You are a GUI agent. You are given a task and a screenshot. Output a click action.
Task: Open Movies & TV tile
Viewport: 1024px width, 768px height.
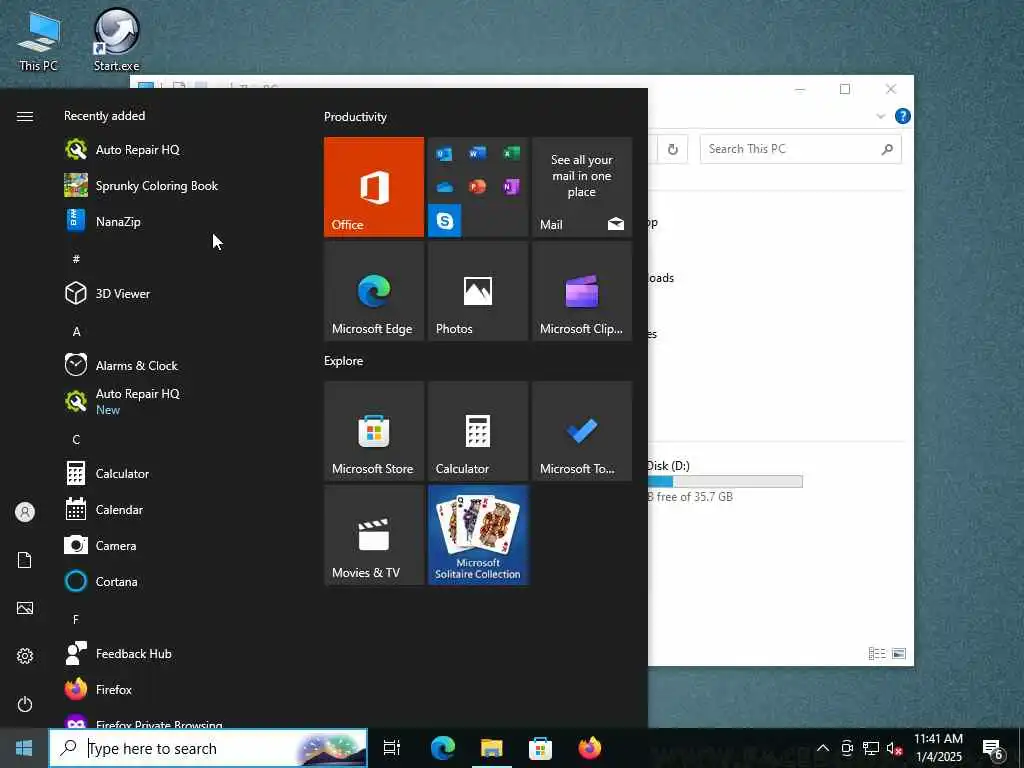[374, 535]
